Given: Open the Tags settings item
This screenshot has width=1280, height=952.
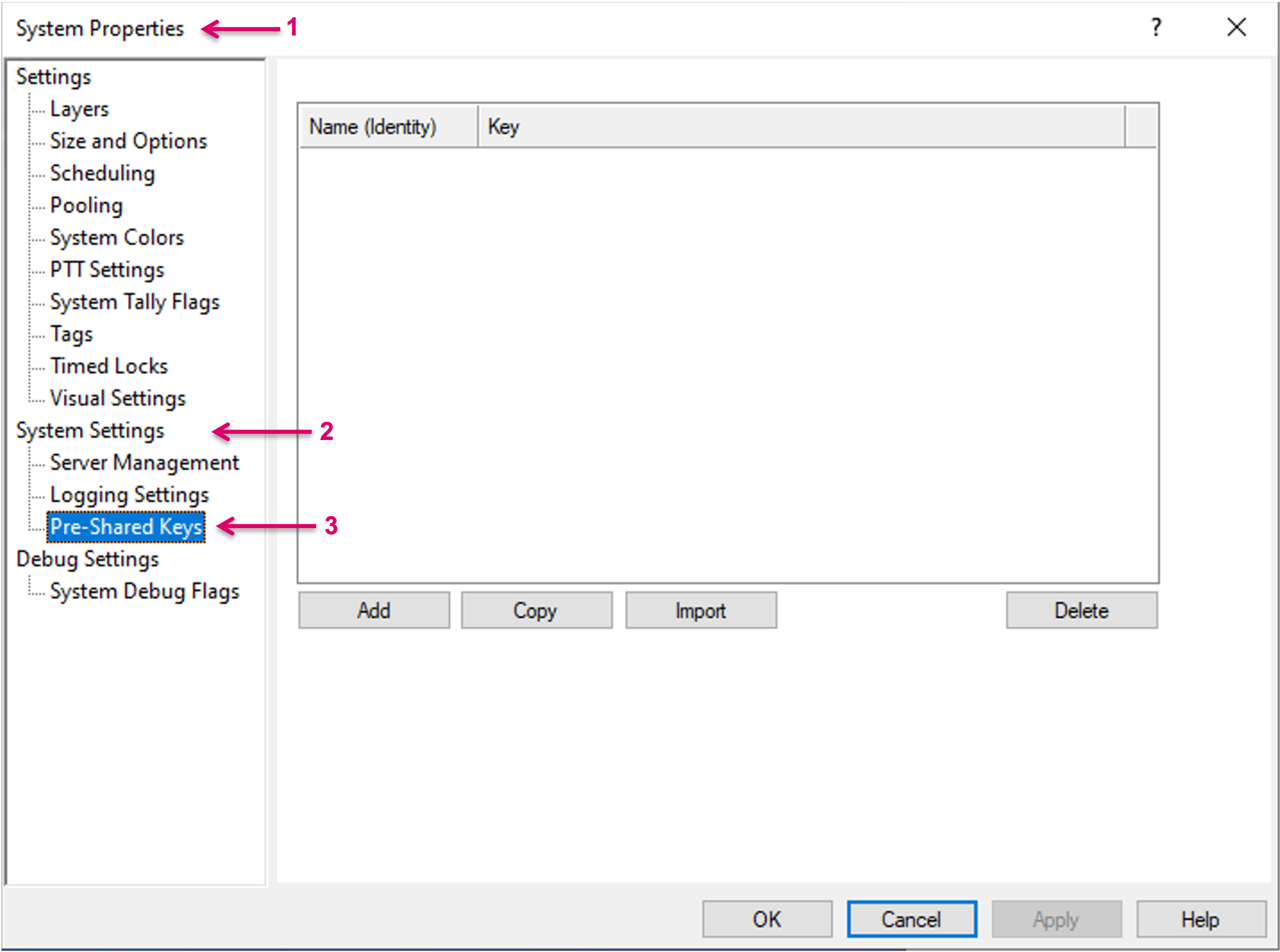Looking at the screenshot, I should [71, 334].
